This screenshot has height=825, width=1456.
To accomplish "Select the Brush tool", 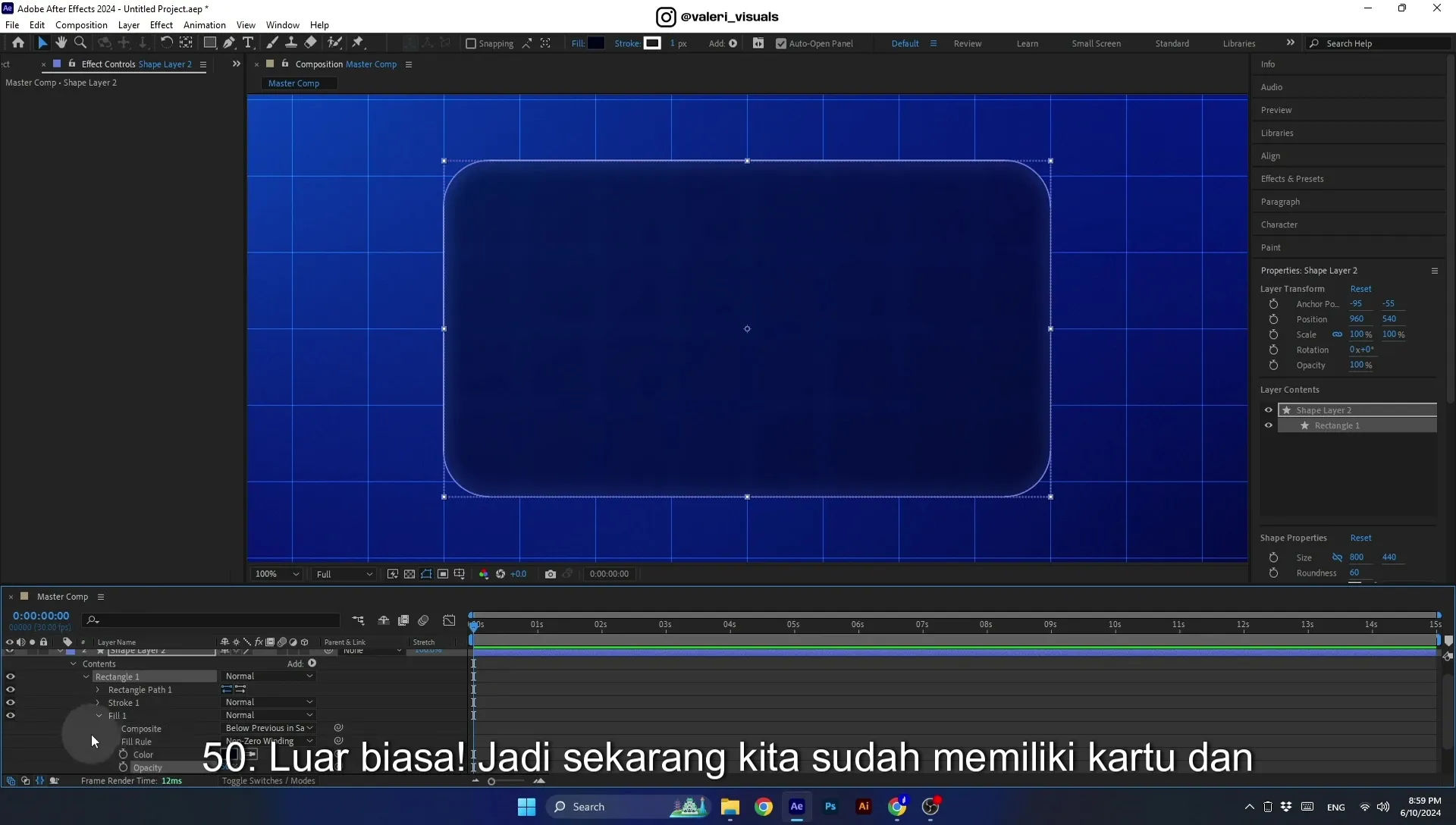I will 272,43.
